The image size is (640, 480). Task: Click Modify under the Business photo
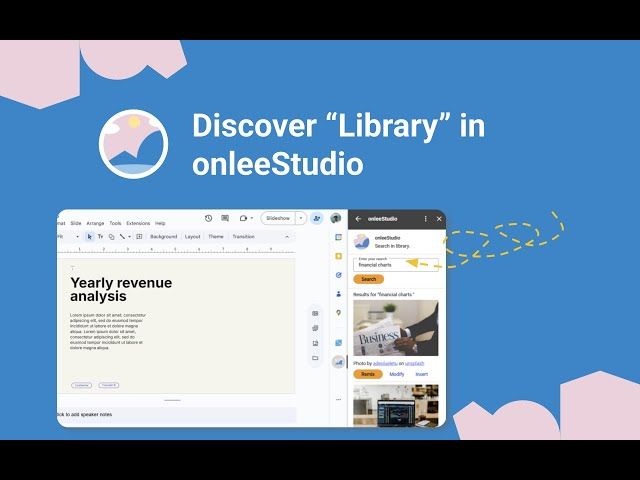tap(397, 374)
